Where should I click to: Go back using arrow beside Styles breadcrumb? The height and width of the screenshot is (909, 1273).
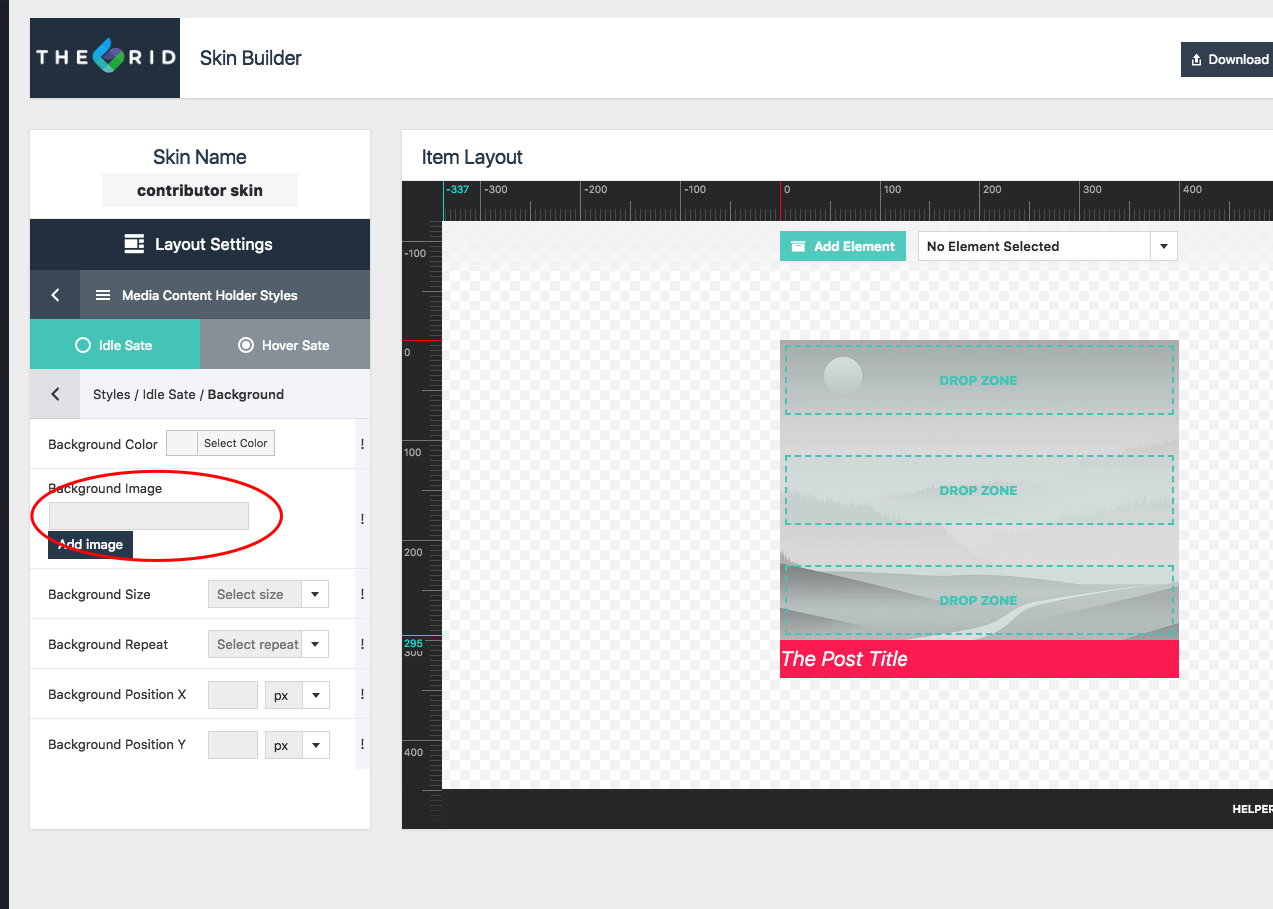tap(55, 394)
